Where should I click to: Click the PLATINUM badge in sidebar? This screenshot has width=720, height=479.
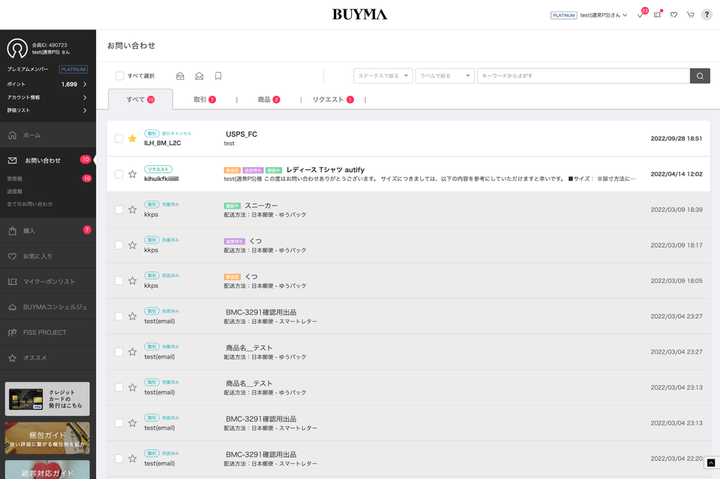click(x=73, y=69)
